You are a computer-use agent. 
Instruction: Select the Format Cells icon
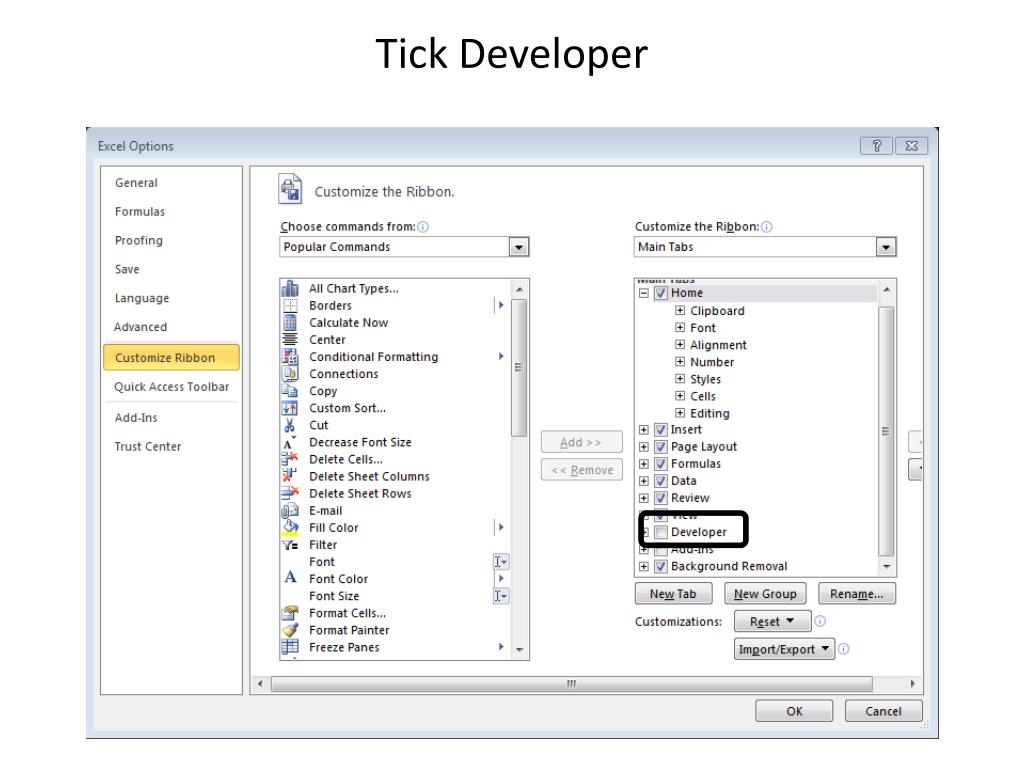point(290,613)
